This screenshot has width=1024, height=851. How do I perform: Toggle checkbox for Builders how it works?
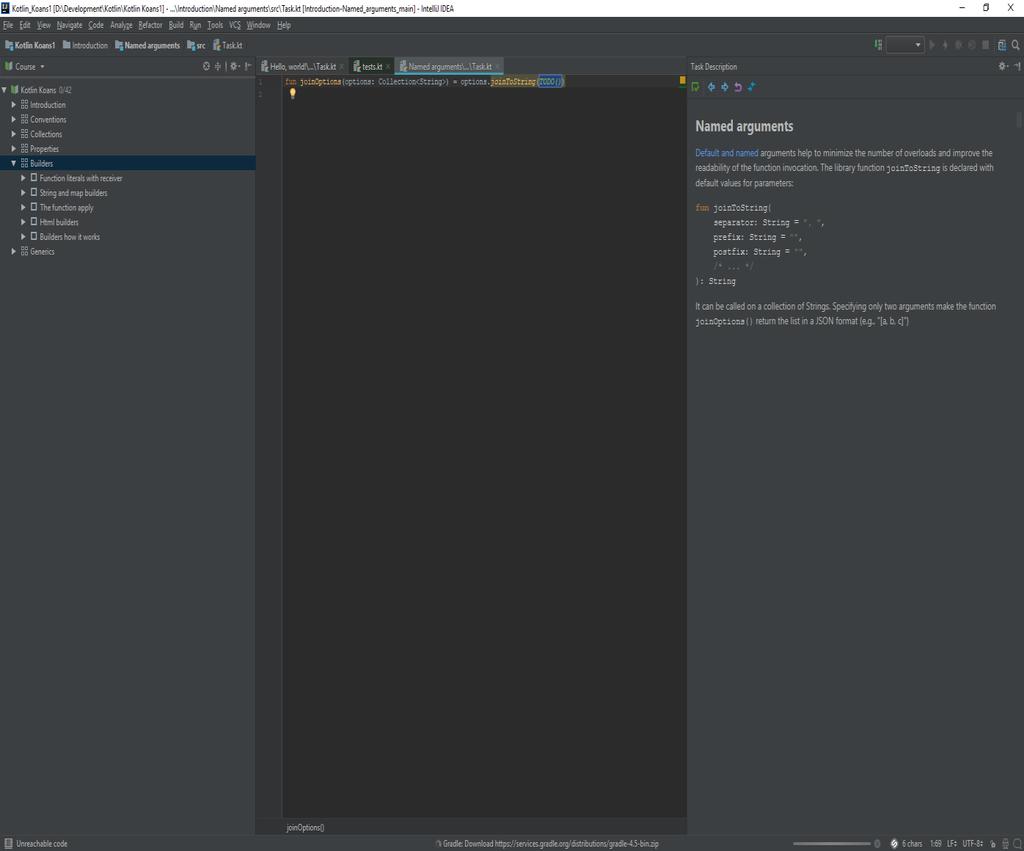coord(34,236)
